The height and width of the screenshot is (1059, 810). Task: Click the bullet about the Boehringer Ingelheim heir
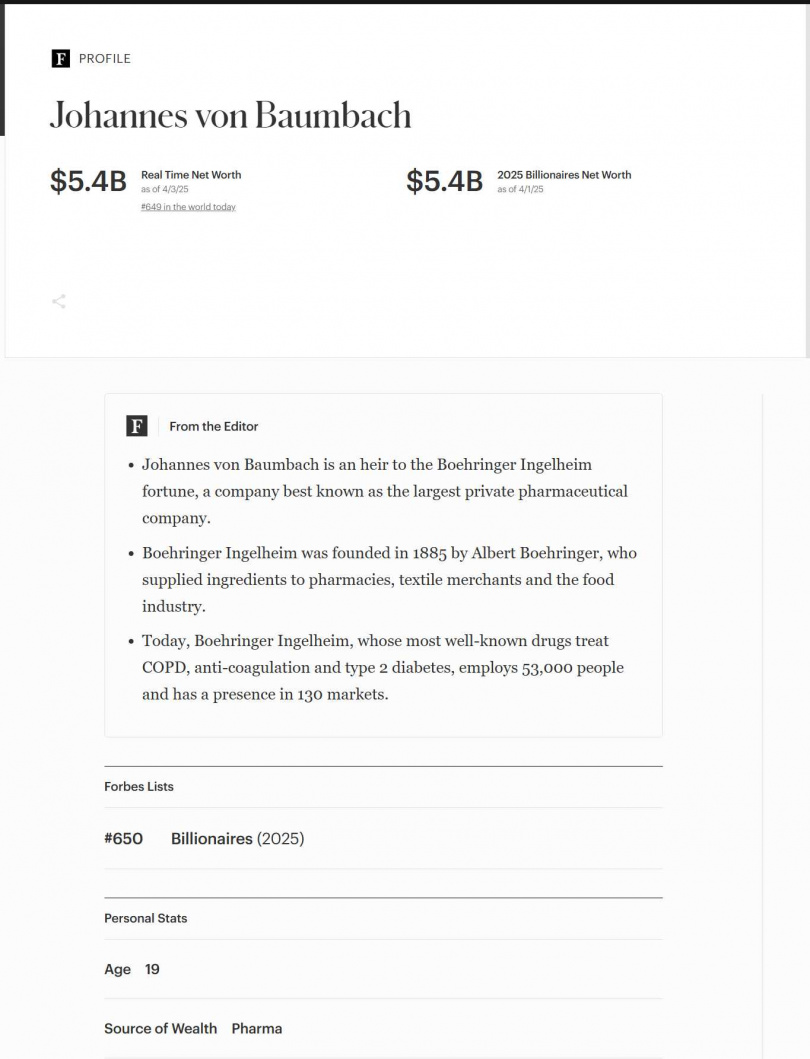click(x=384, y=491)
